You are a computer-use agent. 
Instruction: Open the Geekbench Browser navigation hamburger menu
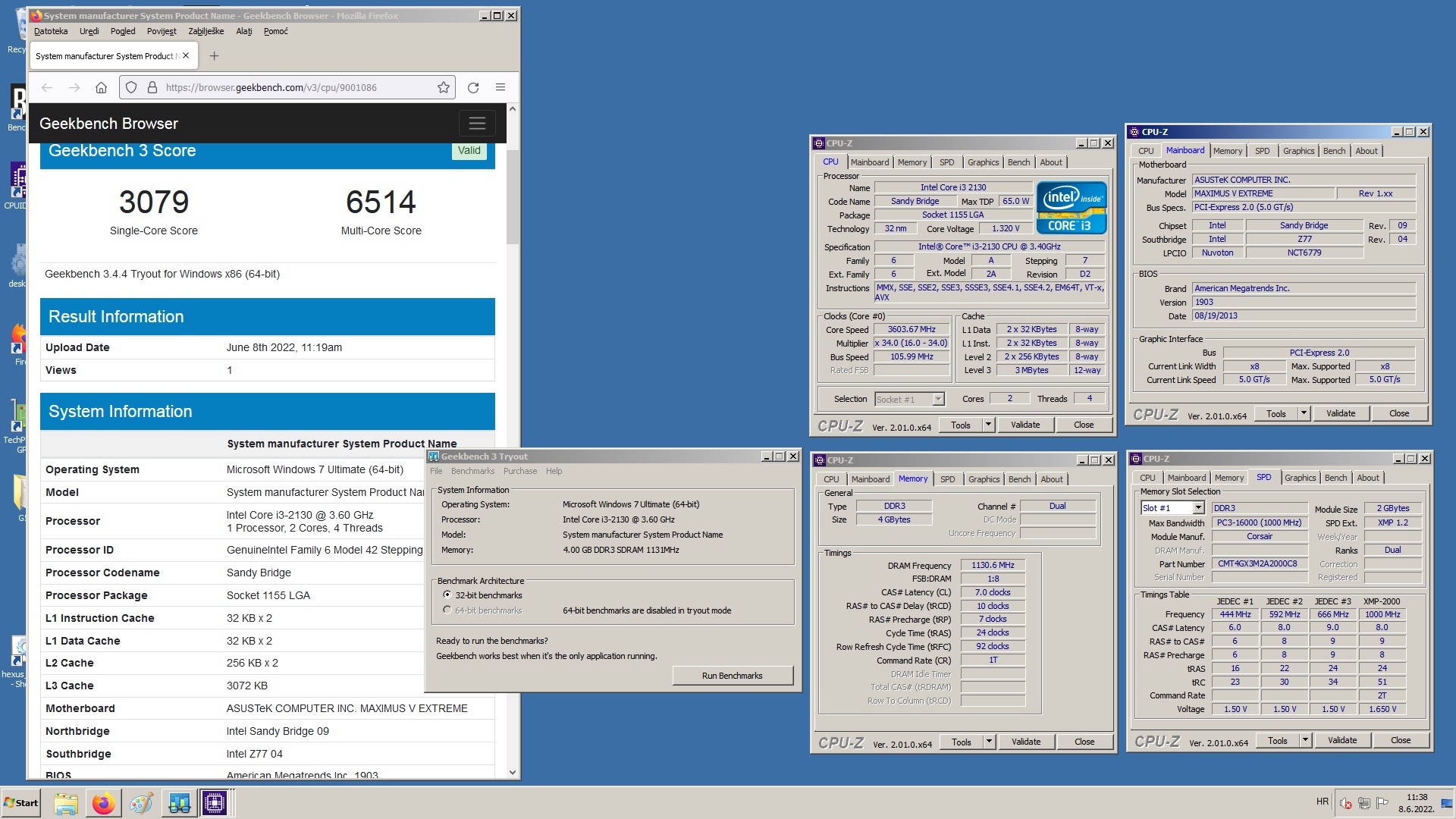[477, 123]
